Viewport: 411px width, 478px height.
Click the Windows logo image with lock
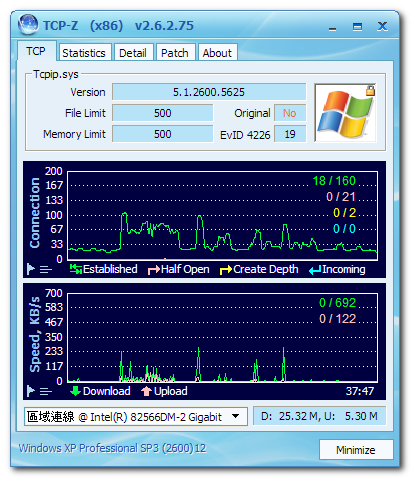(x=345, y=113)
